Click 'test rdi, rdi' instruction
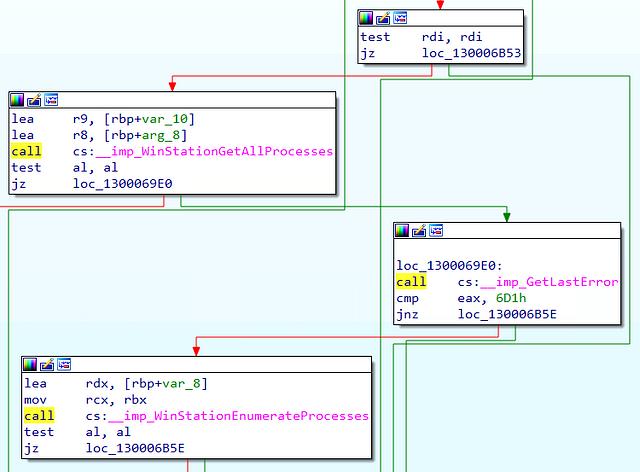Image resolution: width=640 pixels, height=472 pixels. click(421, 37)
